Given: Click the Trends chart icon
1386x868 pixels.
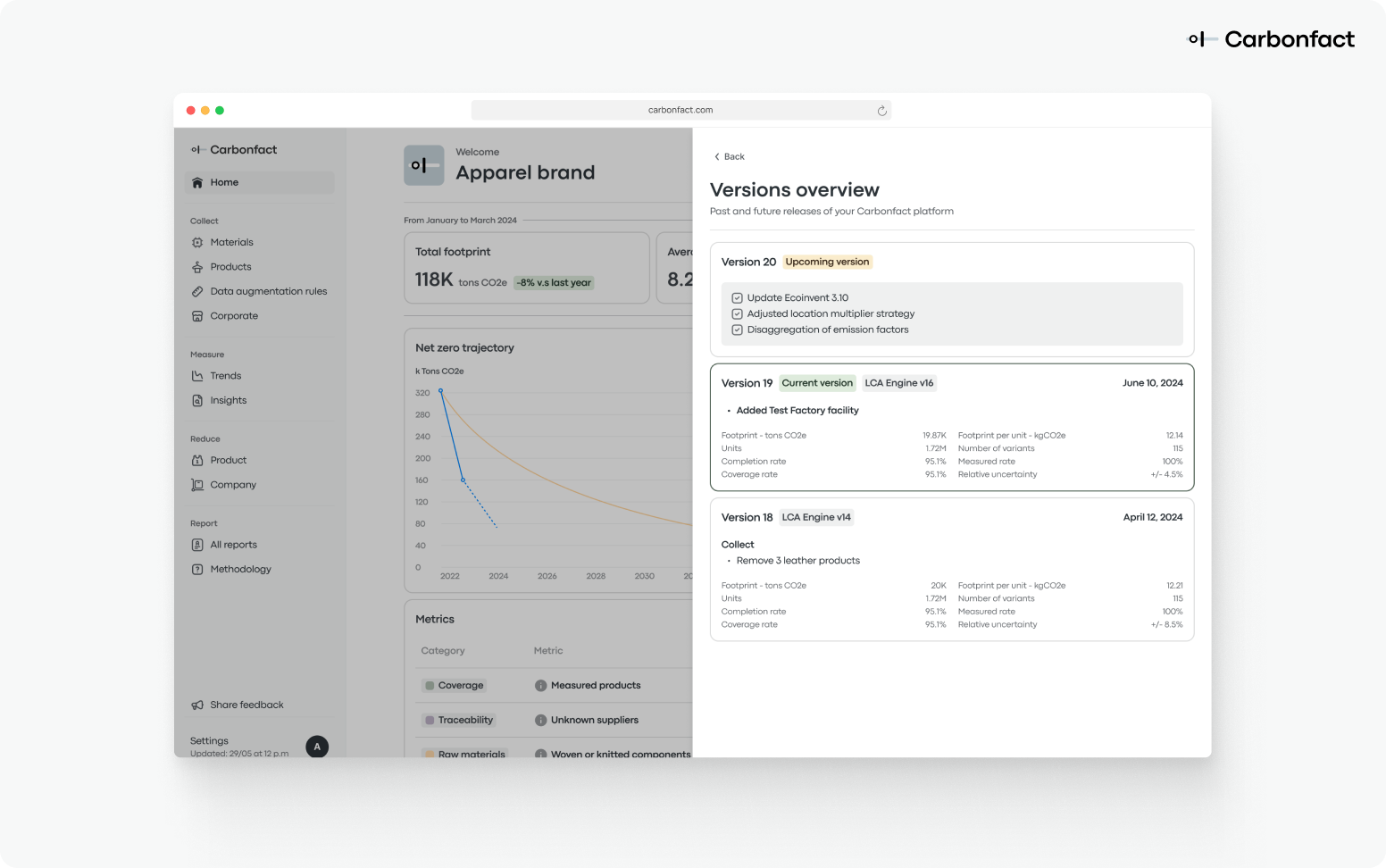Looking at the screenshot, I should tap(197, 376).
